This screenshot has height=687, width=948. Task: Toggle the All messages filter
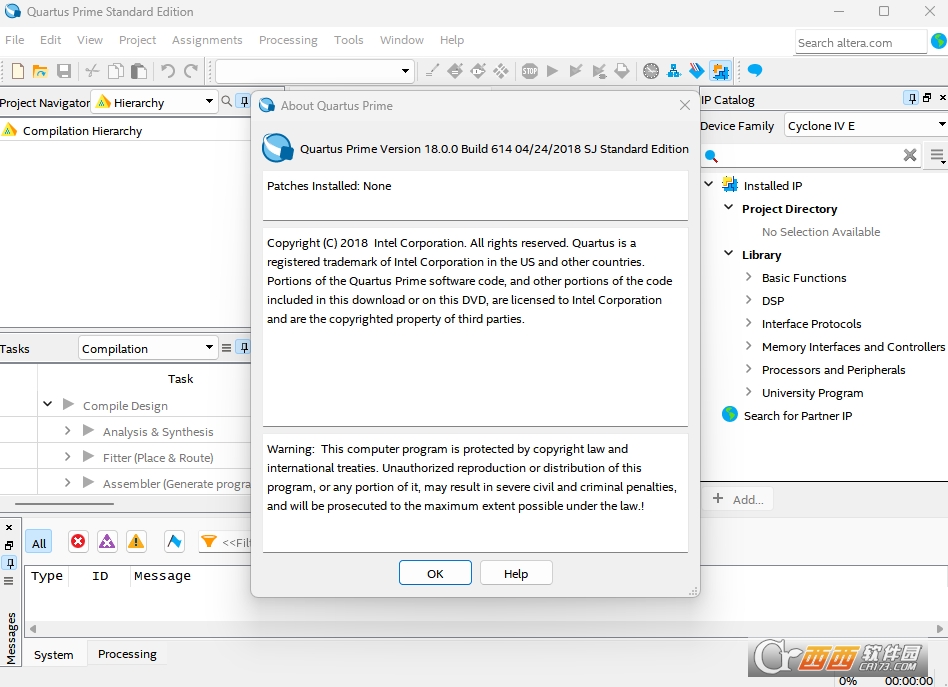click(x=39, y=543)
